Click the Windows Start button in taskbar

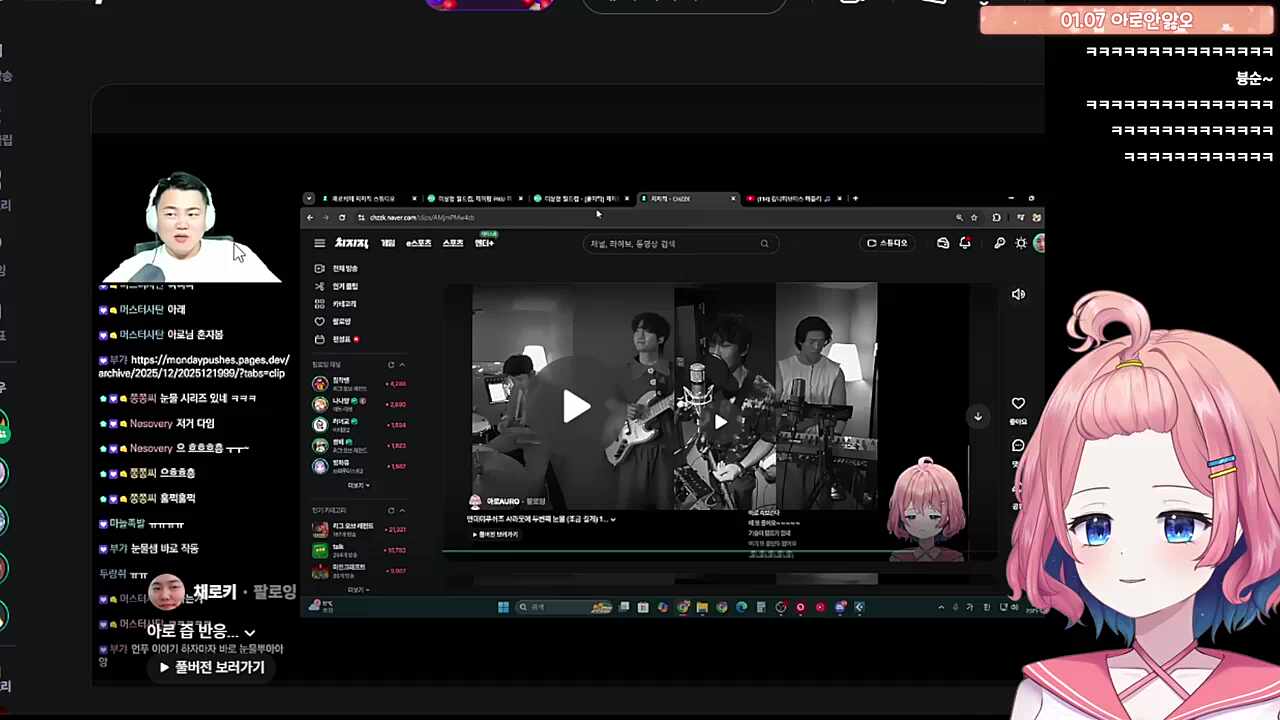coord(503,607)
